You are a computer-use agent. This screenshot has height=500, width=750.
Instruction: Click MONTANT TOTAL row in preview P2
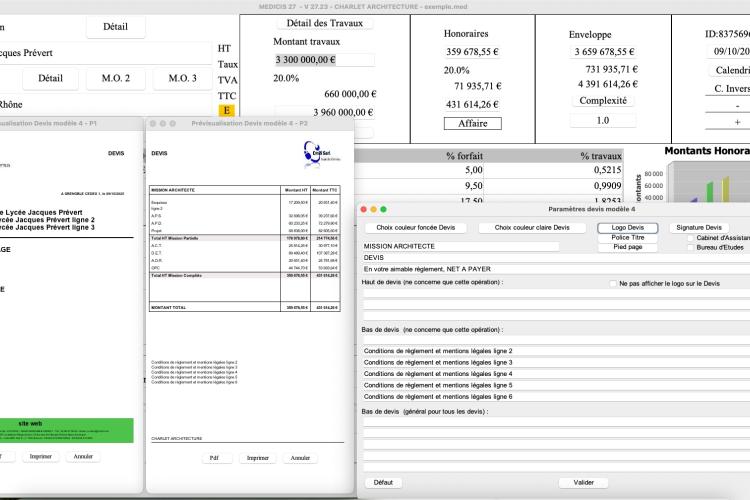(244, 307)
